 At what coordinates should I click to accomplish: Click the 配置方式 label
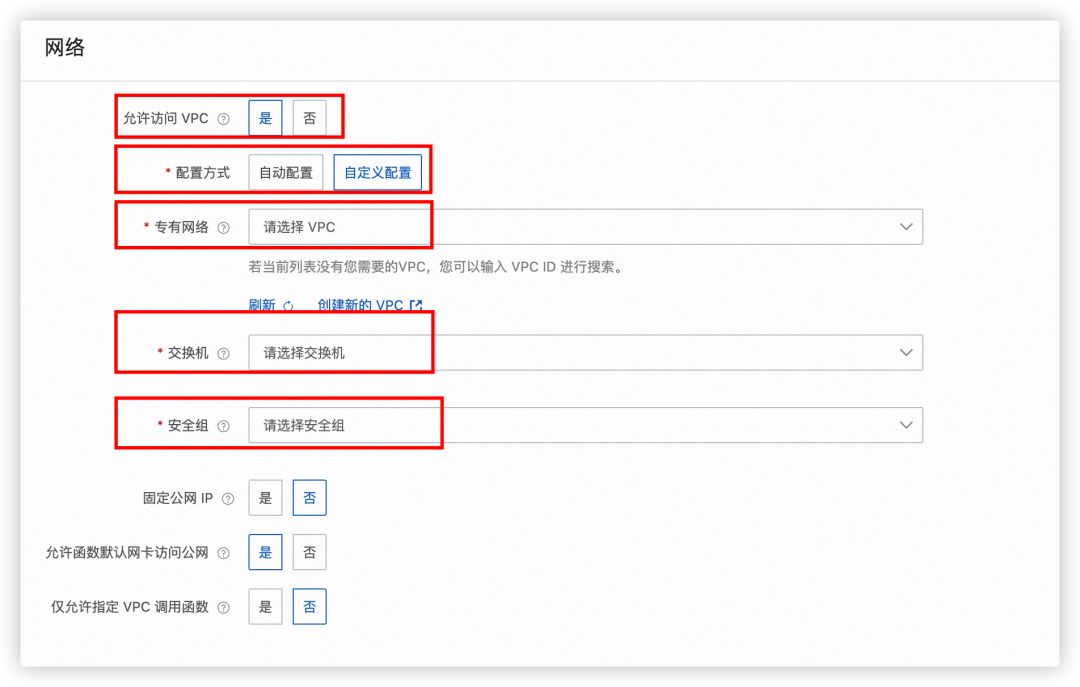[202, 173]
